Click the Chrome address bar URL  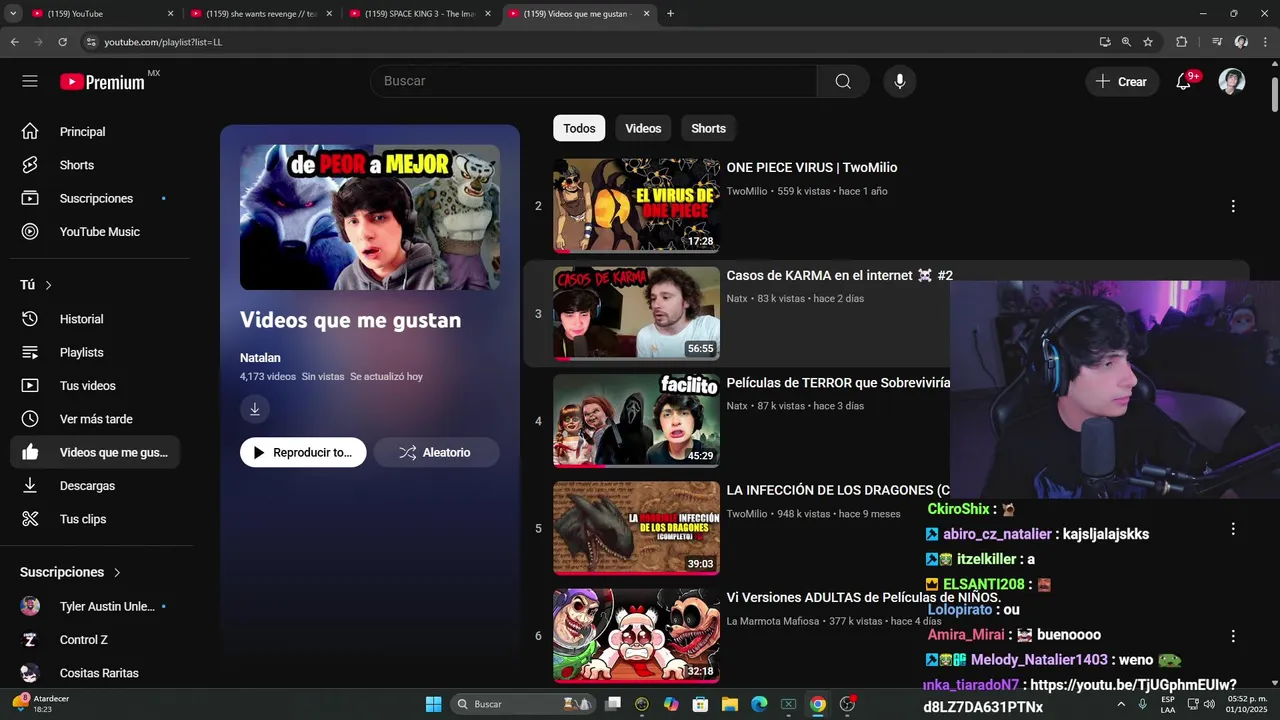coord(163,42)
